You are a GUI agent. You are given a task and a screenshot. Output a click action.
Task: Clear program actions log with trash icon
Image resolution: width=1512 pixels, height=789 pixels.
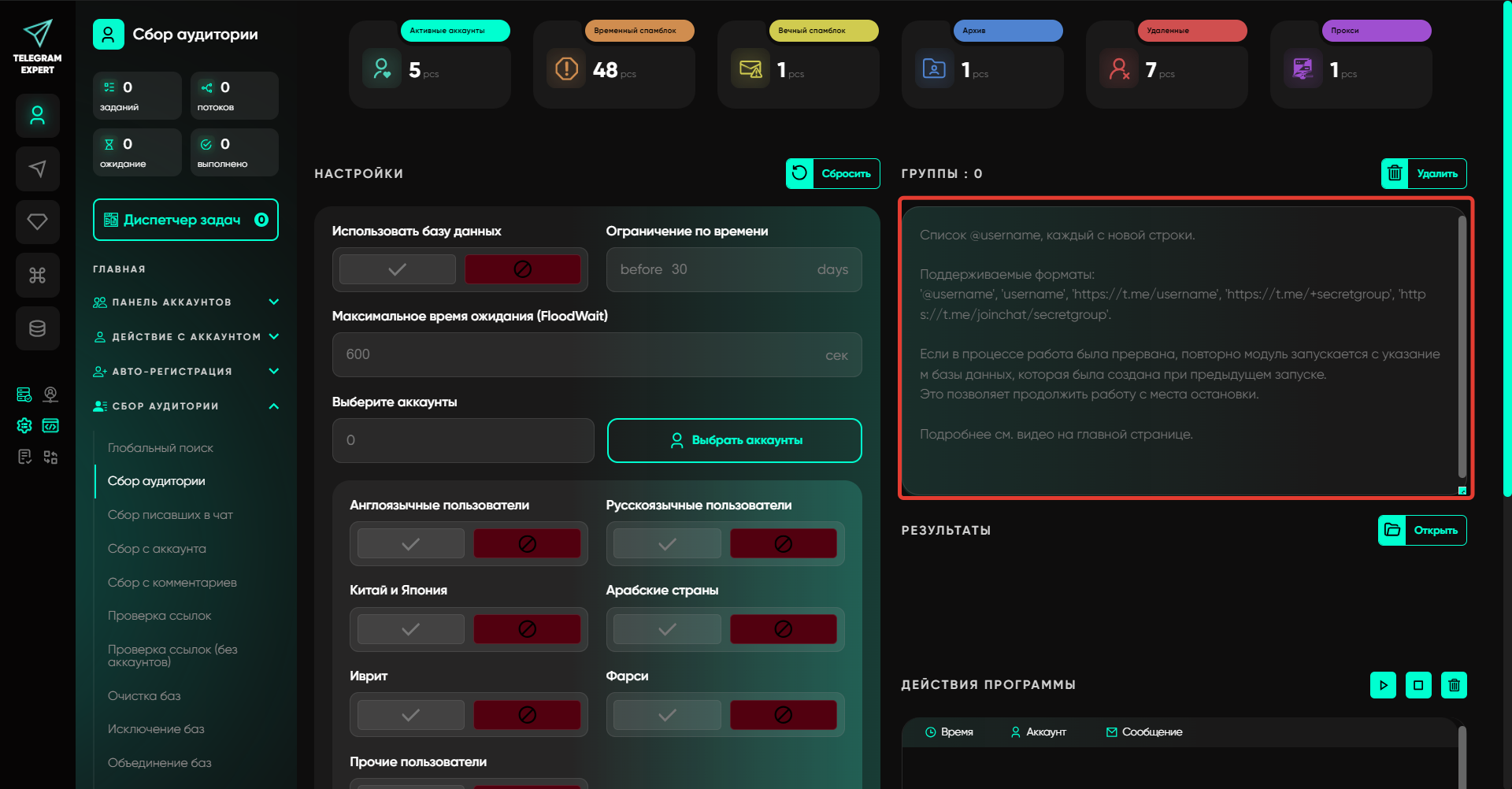1454,685
